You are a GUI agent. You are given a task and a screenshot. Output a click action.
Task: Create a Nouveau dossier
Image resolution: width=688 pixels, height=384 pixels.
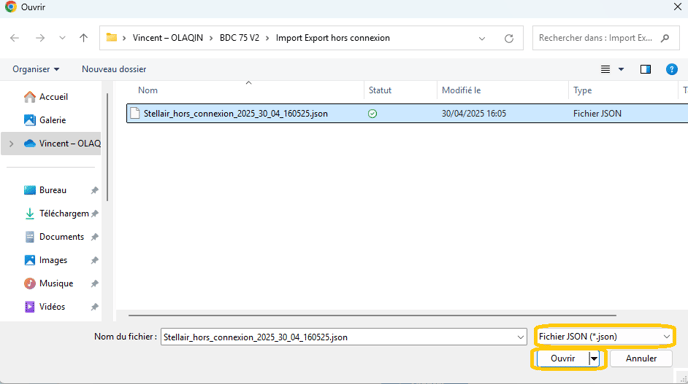tap(114, 69)
